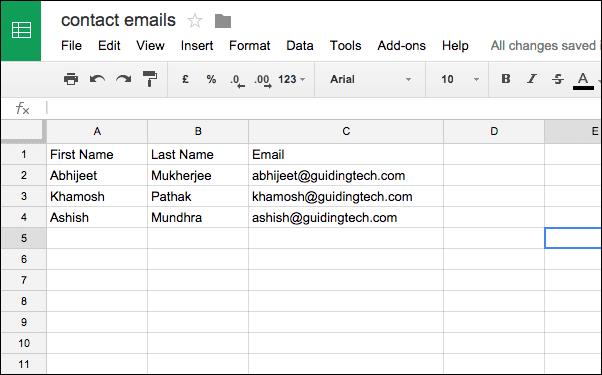Open the 123 number formats dropdown
The image size is (602, 375).
pyautogui.click(x=291, y=79)
